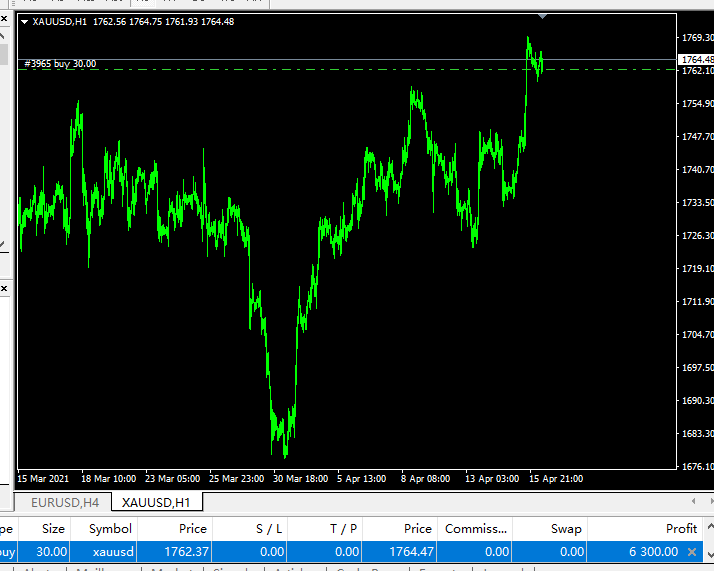Viewport: 714px width, 571px height.
Task: Sort by the T / P column header
Action: coord(325,529)
